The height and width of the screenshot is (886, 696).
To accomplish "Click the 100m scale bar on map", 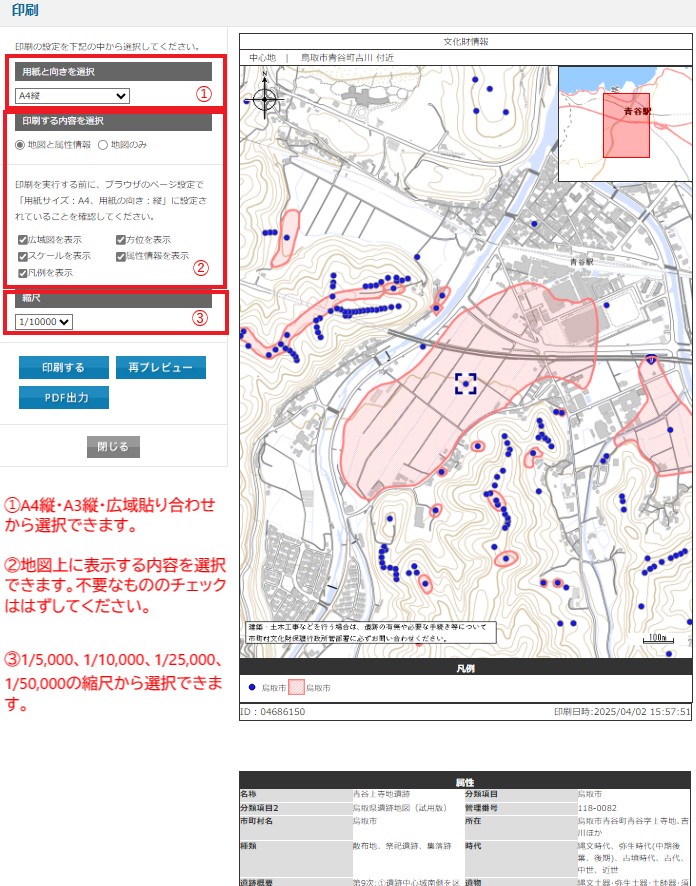I will [655, 638].
